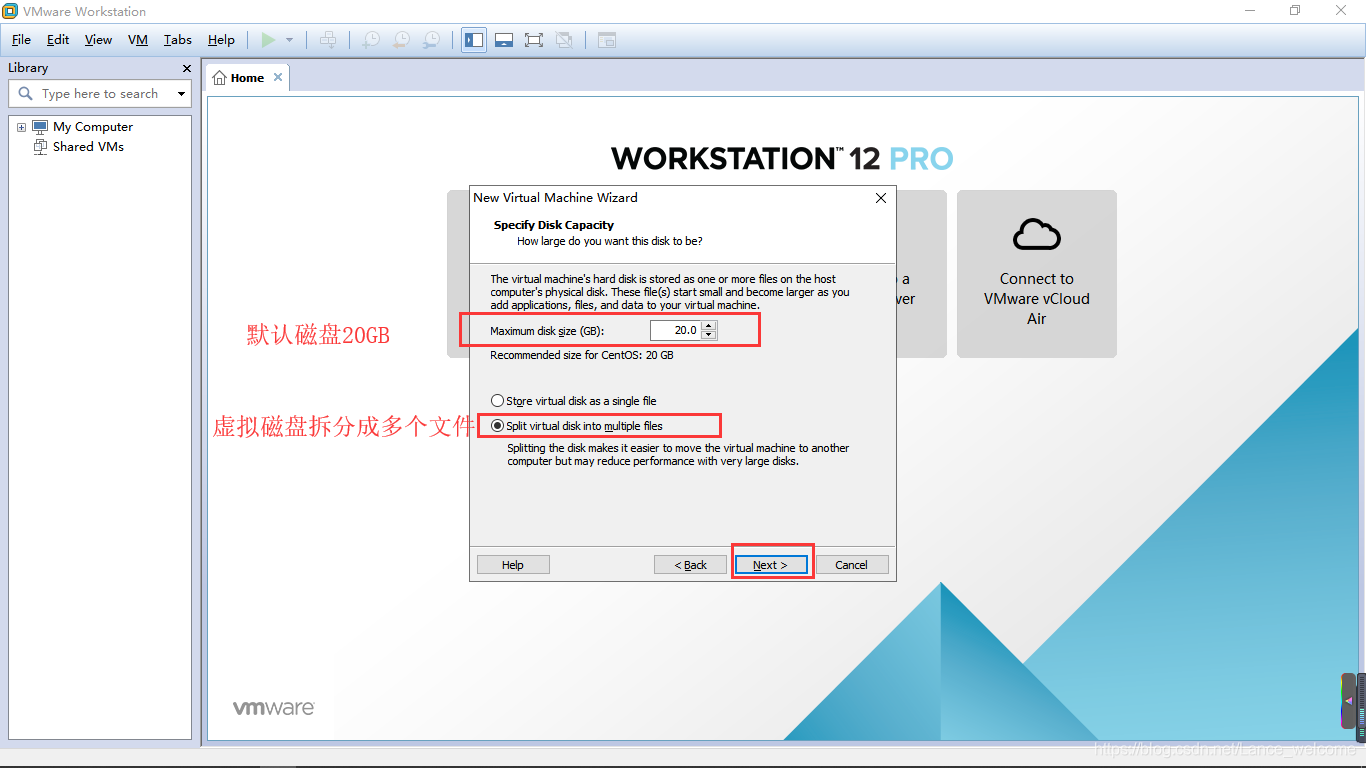Open the File menu
Screen dimensions: 1366x768
pos(22,40)
